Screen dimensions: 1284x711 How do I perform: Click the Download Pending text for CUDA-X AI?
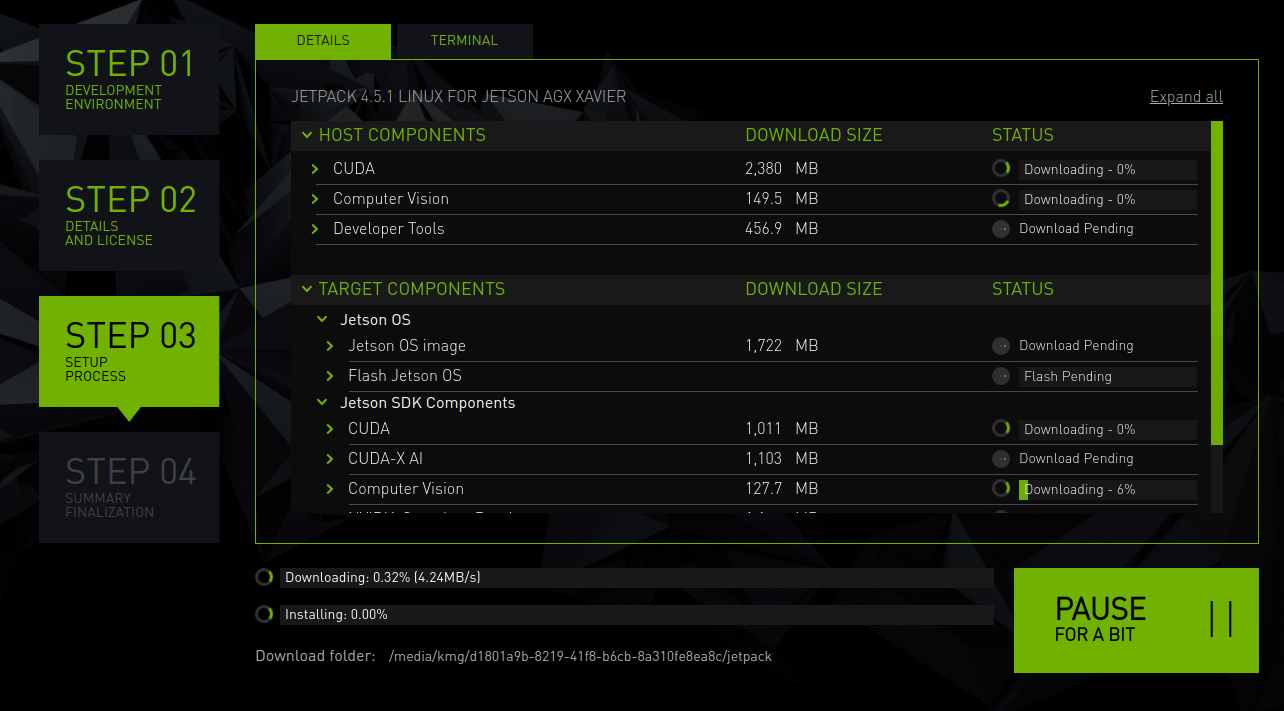point(1076,459)
